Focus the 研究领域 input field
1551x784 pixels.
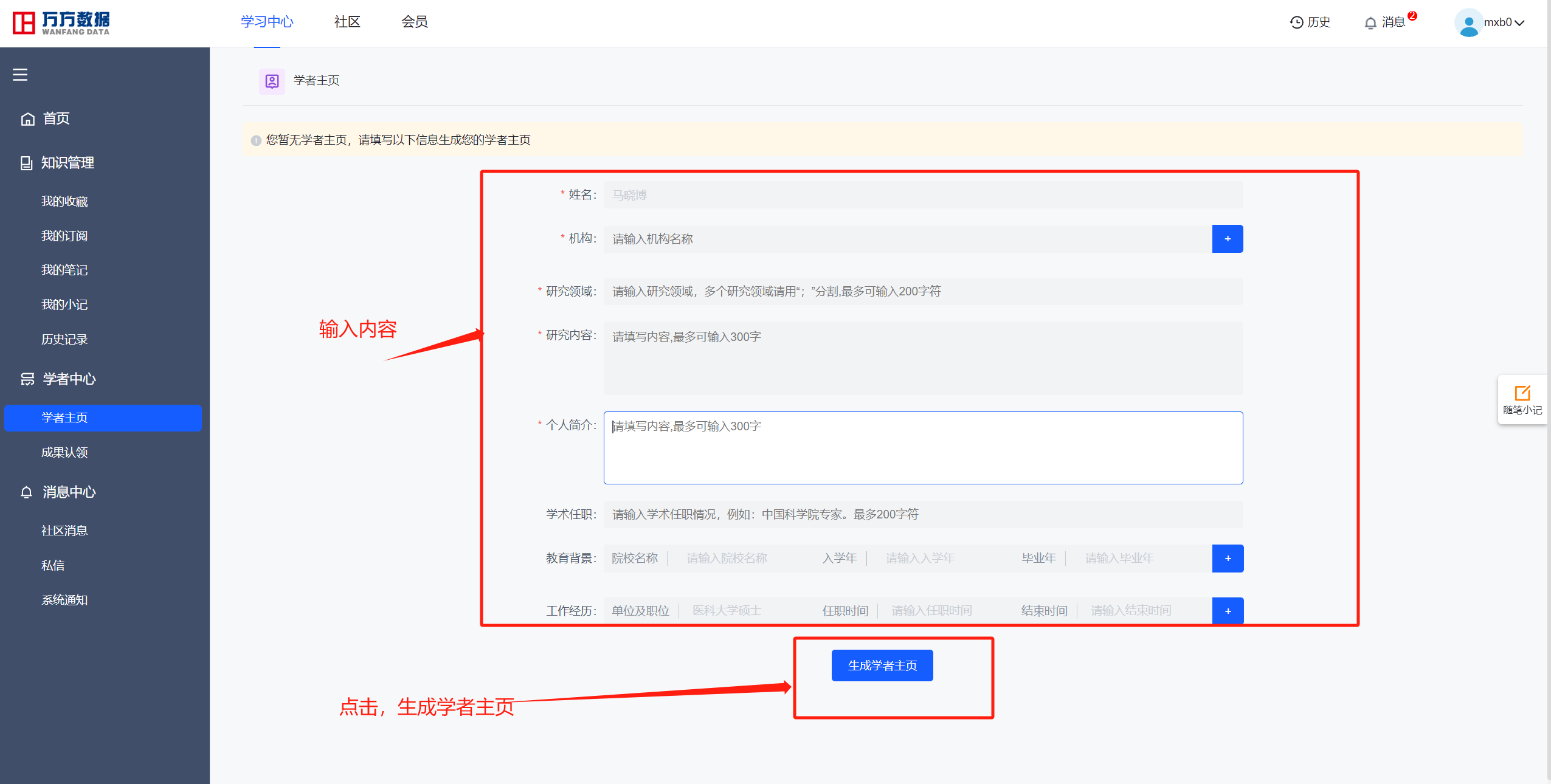point(922,292)
